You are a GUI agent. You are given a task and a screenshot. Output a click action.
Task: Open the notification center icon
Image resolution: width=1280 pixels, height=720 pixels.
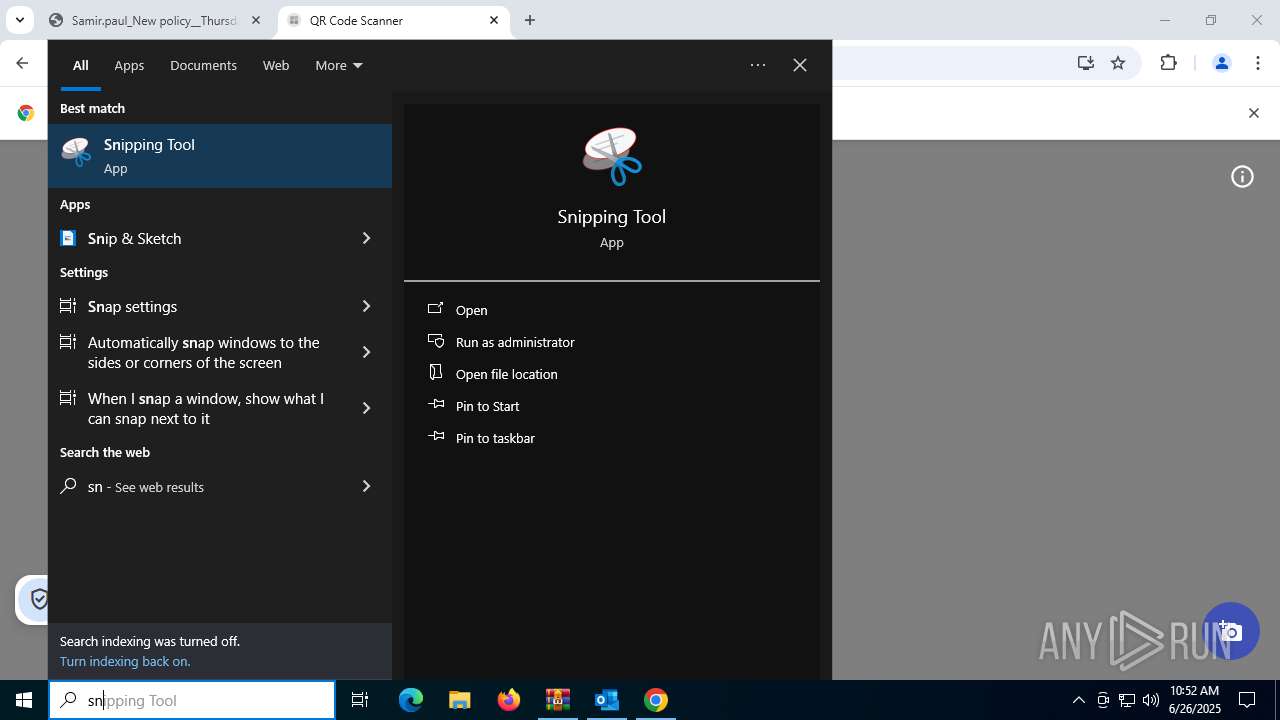[x=1247, y=700]
